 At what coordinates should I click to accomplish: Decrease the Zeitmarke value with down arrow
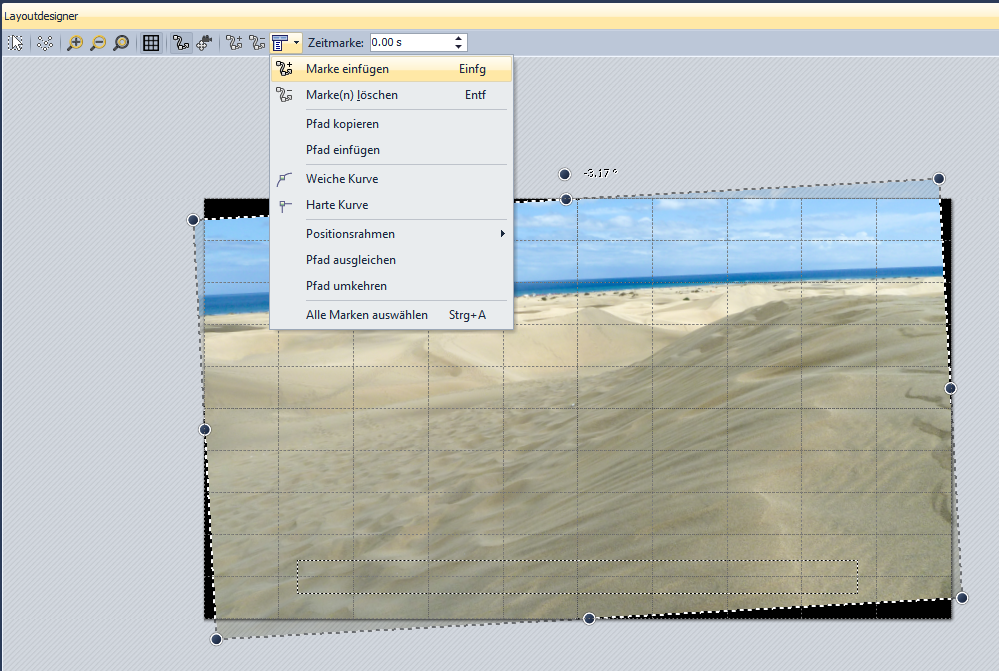pyautogui.click(x=459, y=47)
